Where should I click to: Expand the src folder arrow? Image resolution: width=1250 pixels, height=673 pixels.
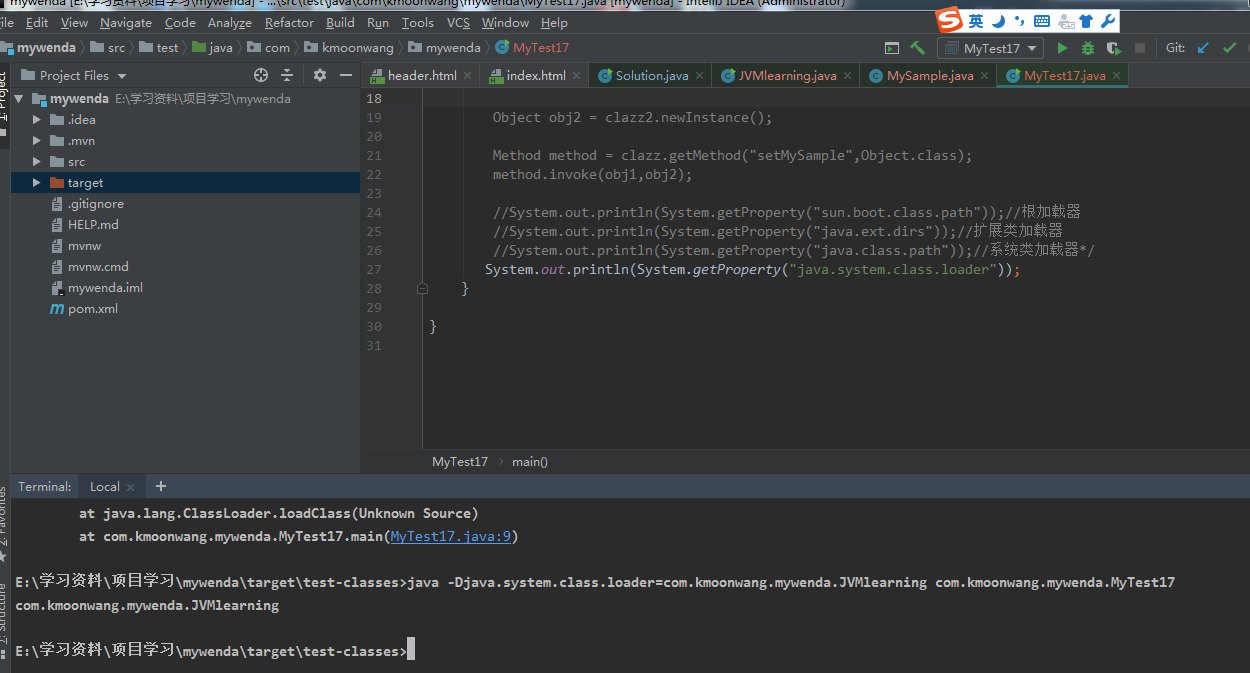[37, 162]
